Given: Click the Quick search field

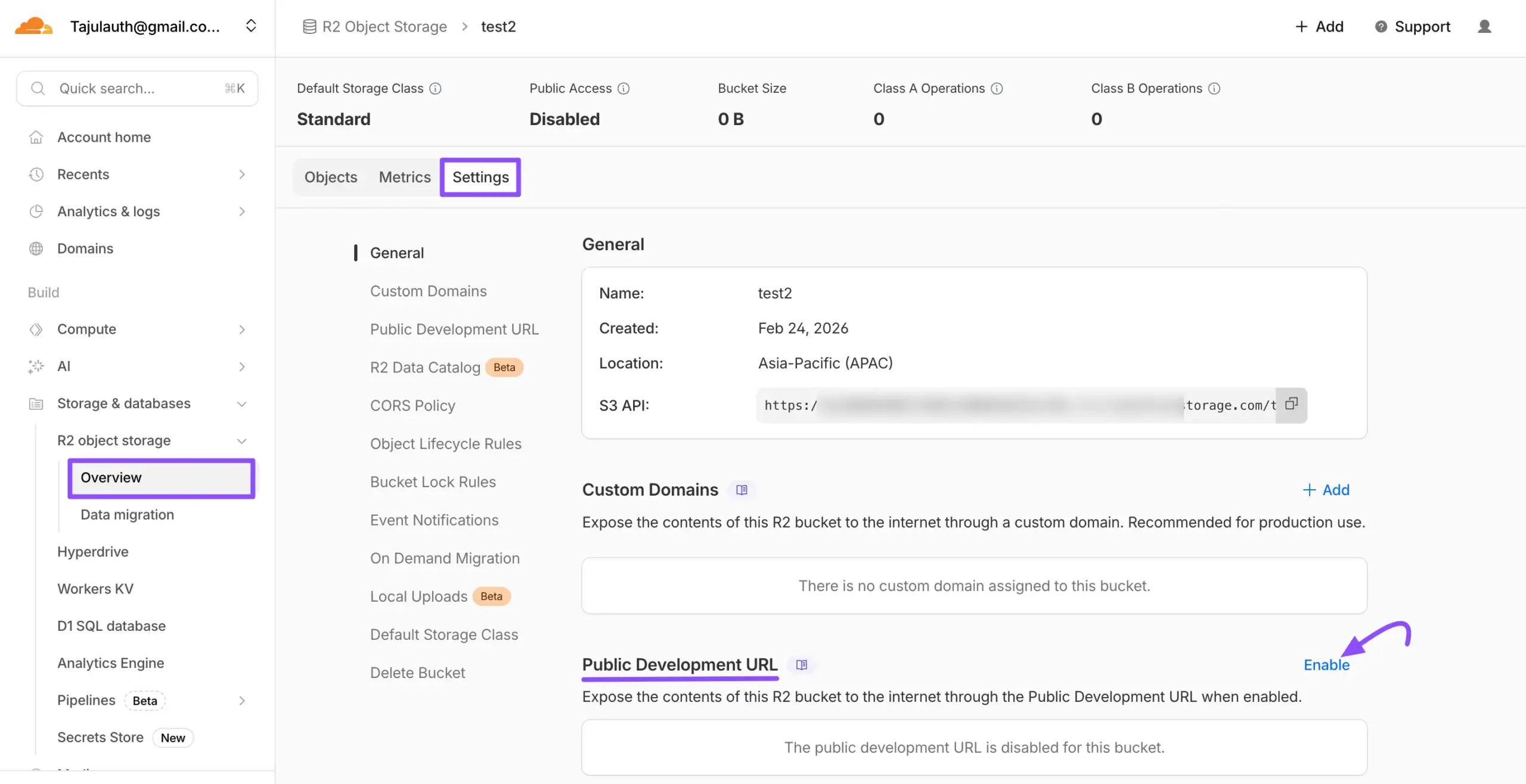Looking at the screenshot, I should (x=137, y=89).
